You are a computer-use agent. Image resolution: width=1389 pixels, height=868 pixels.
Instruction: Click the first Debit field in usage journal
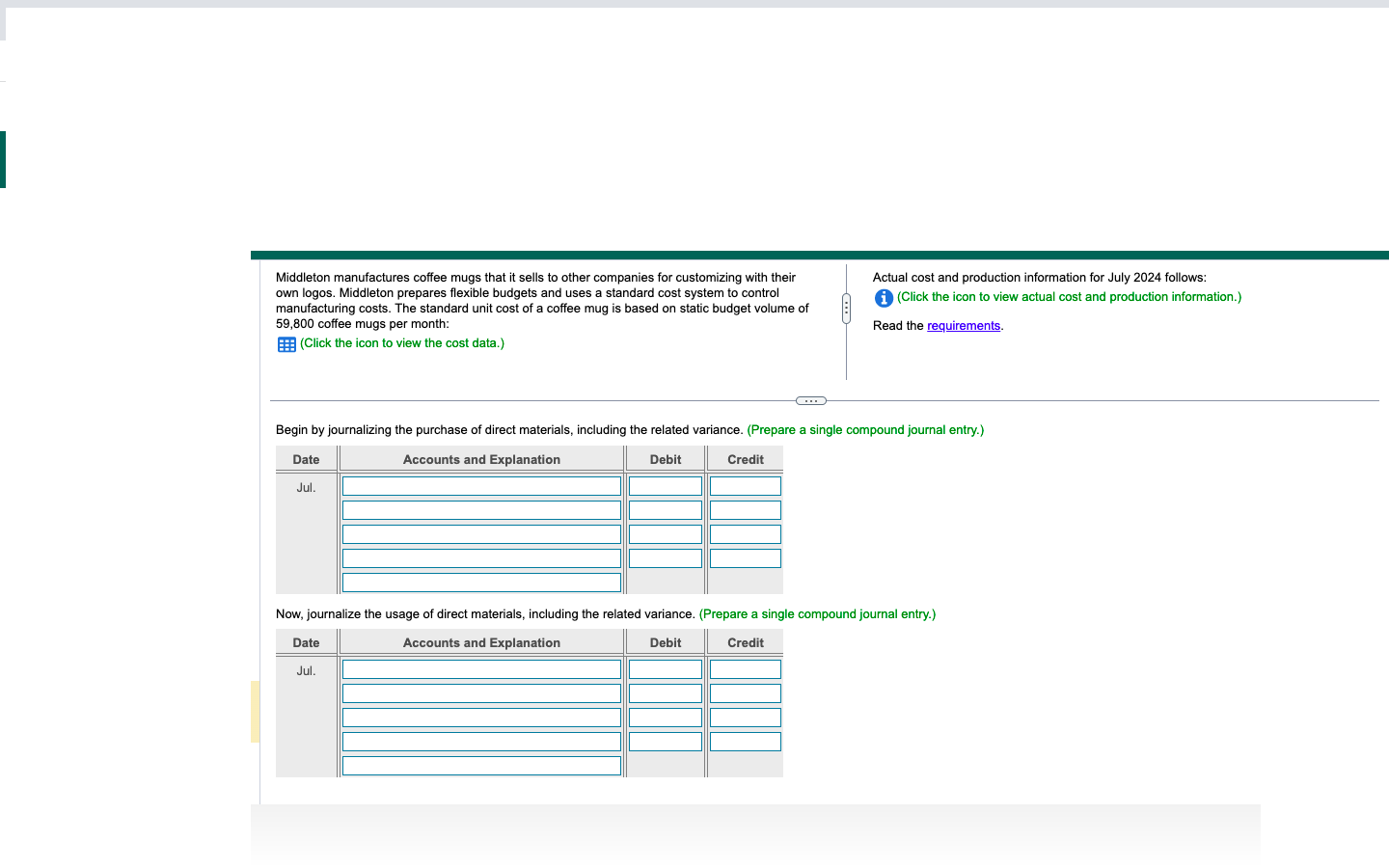665,668
